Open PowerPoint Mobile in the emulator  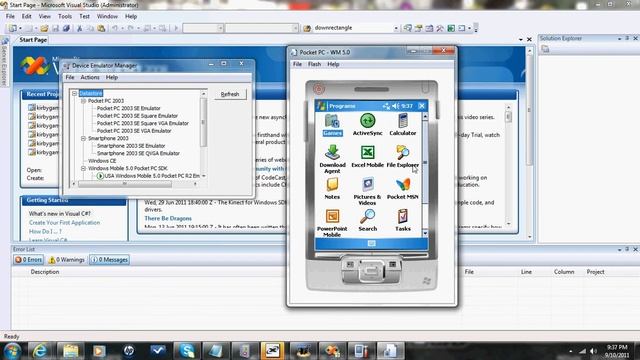pos(332,223)
